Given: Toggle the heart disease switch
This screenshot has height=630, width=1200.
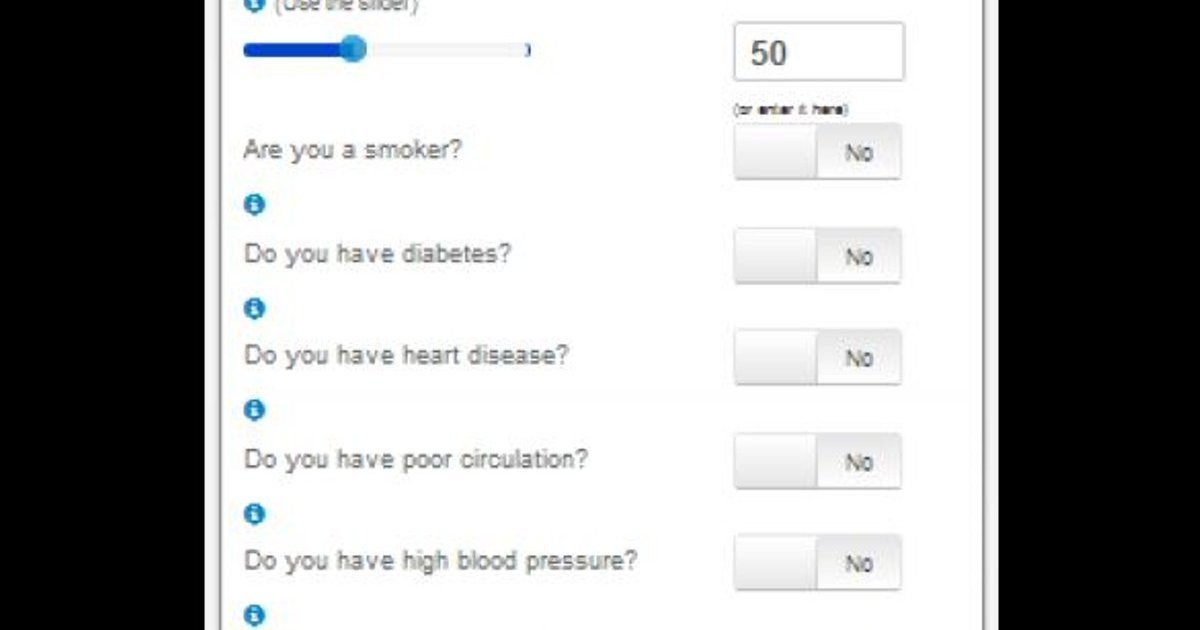Looking at the screenshot, I should pyautogui.click(x=817, y=358).
